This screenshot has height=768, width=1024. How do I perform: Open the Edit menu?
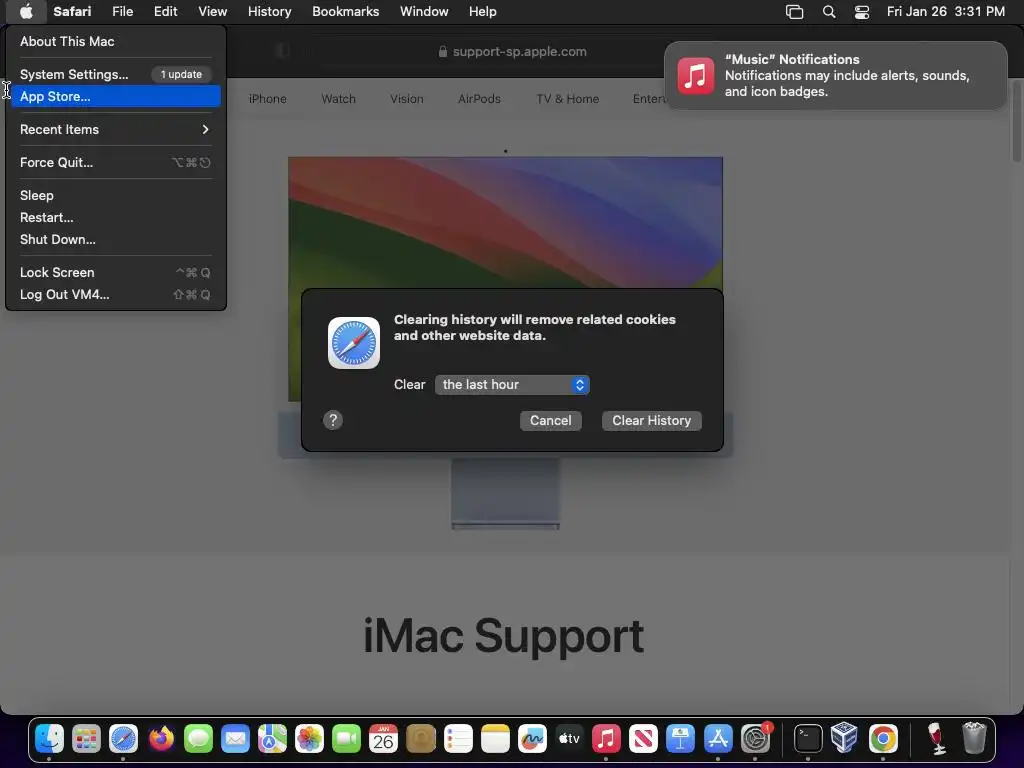click(165, 12)
